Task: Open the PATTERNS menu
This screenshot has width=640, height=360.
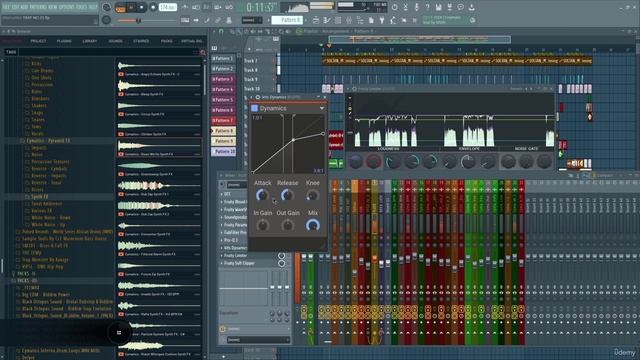Action: click(x=37, y=7)
